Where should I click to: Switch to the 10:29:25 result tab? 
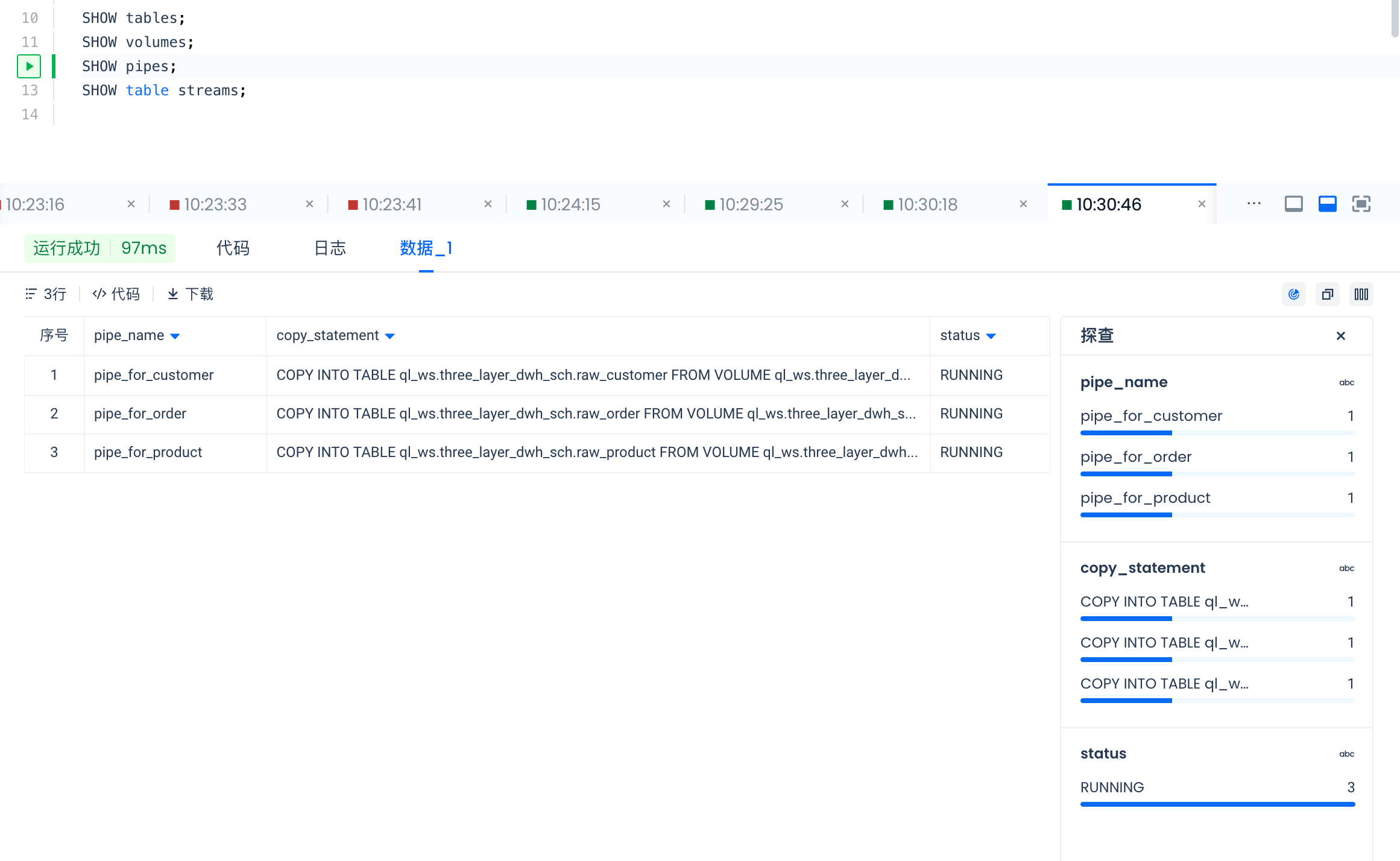751,204
